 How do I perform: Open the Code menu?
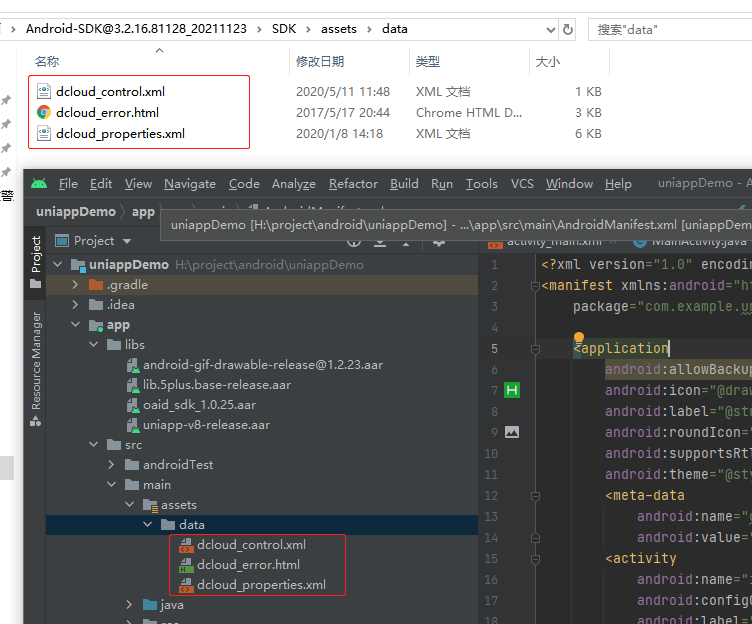tap(244, 184)
